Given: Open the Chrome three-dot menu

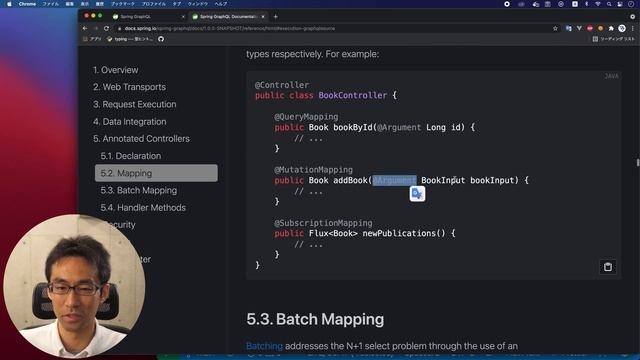Looking at the screenshot, I should (633, 29).
